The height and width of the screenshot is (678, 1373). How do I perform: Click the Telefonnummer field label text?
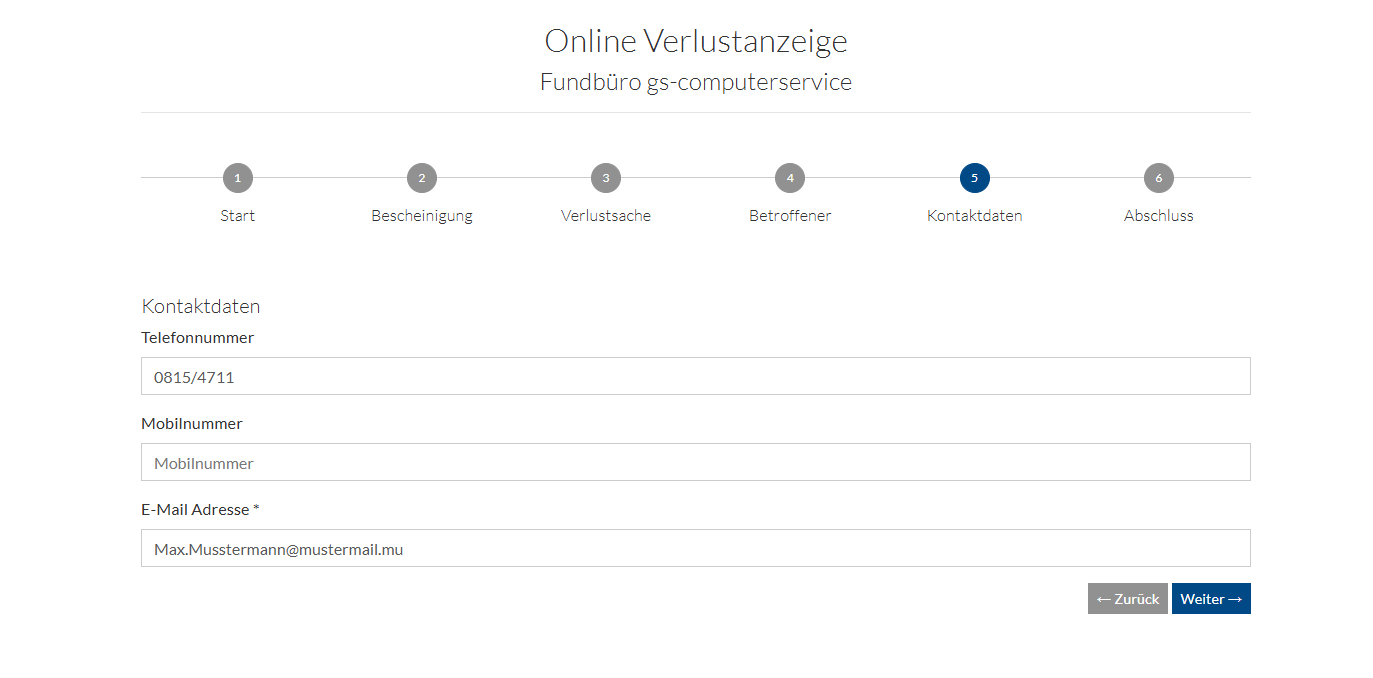click(x=198, y=338)
